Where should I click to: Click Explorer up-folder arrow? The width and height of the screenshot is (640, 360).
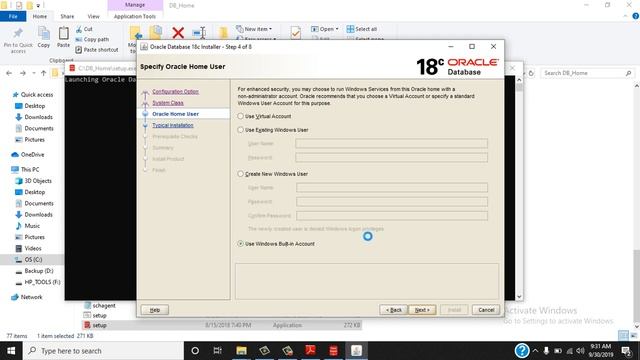click(x=44, y=73)
